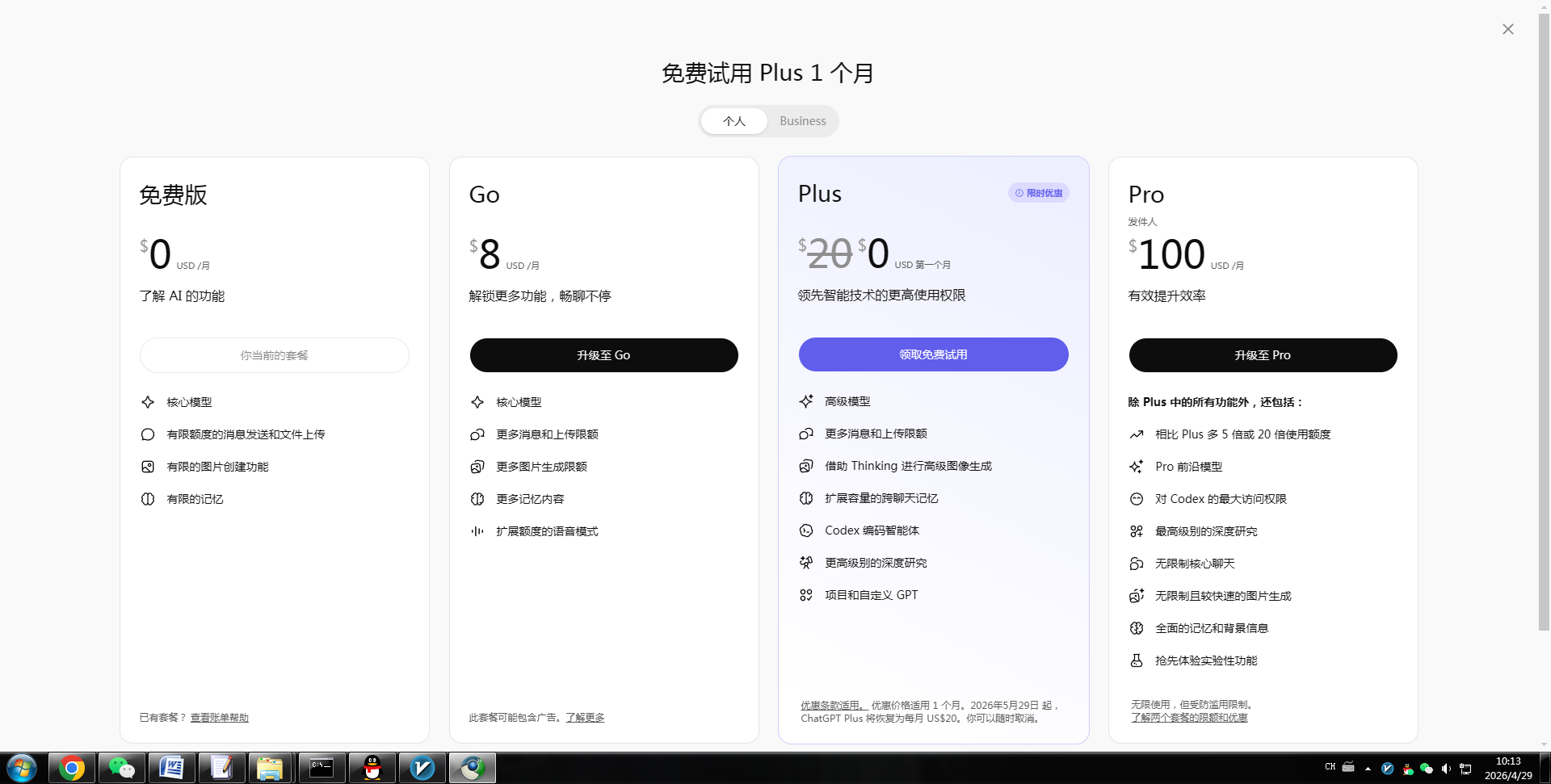This screenshot has width=1551, height=784.
Task: Open the 优惠条款适用 link
Action: (x=834, y=706)
